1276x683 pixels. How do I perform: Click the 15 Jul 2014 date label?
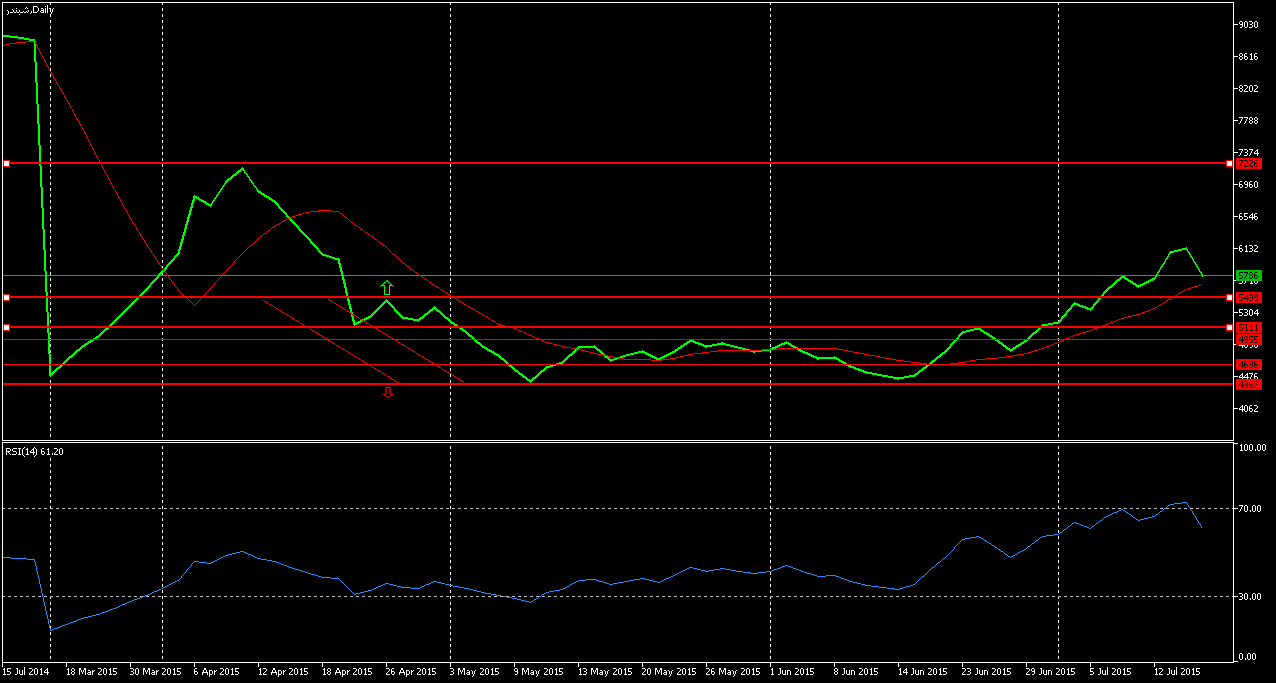pos(26,672)
